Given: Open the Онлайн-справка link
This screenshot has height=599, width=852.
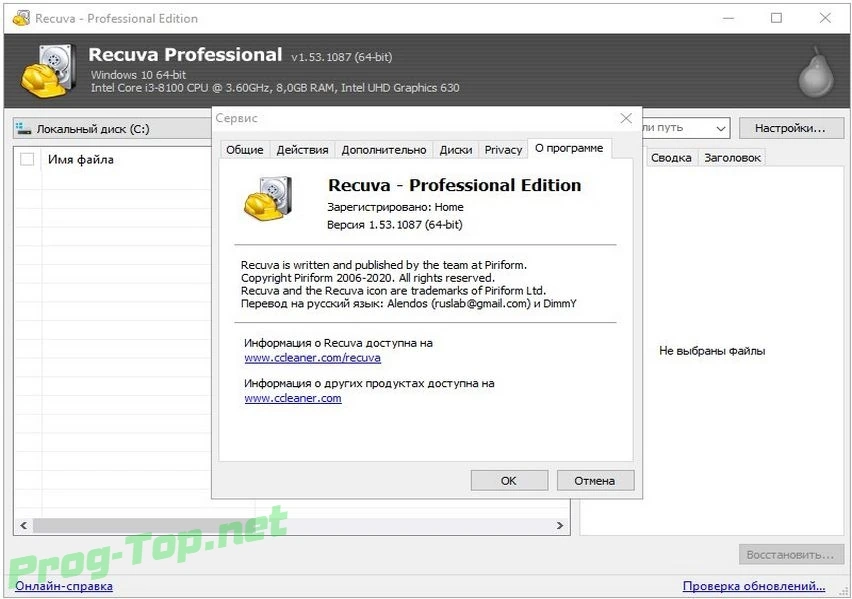Looking at the screenshot, I should tap(64, 586).
